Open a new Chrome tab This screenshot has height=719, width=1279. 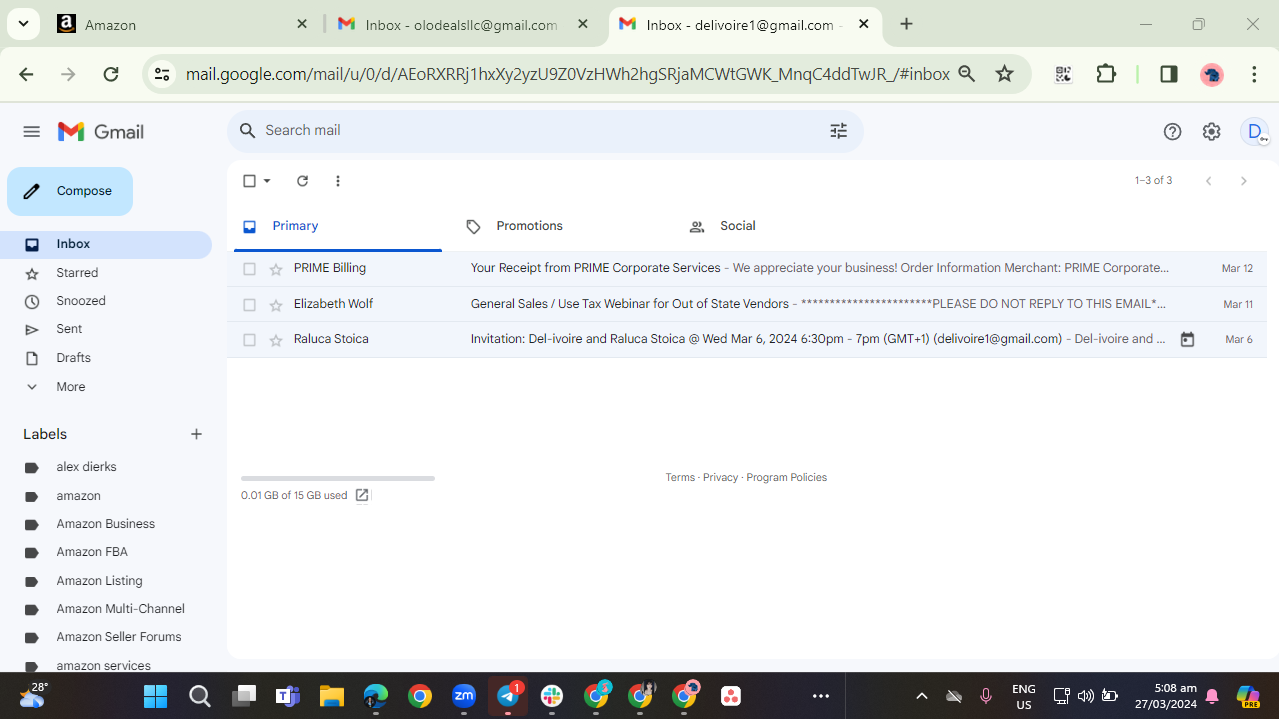(906, 24)
